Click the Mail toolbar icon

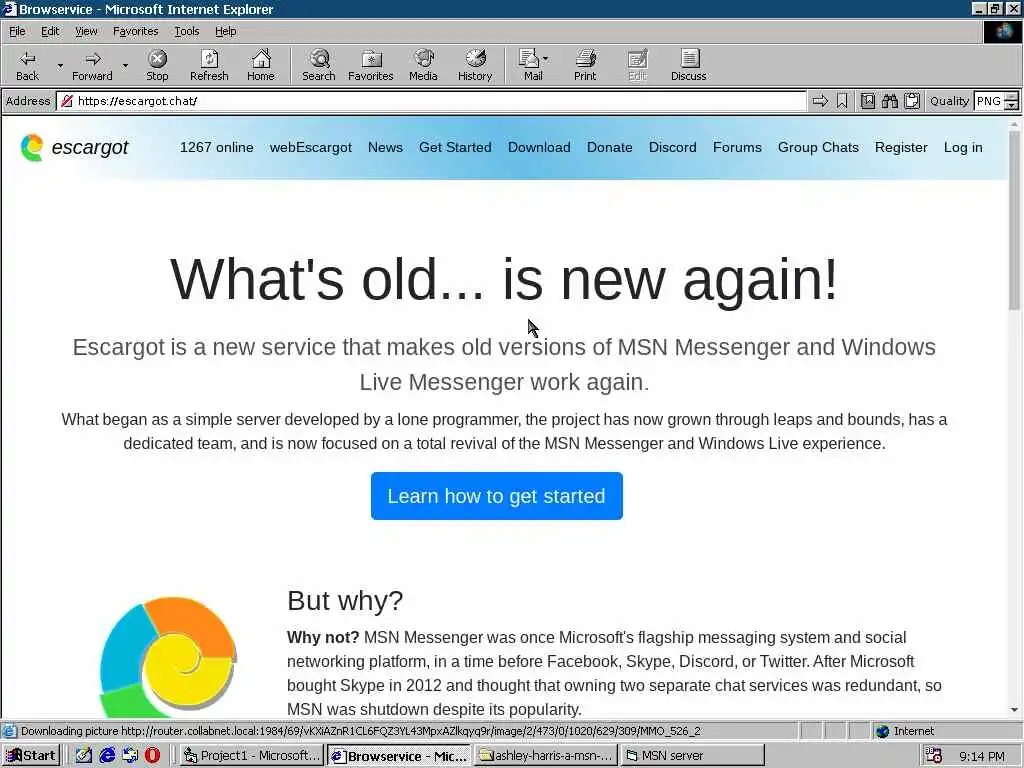pos(530,65)
